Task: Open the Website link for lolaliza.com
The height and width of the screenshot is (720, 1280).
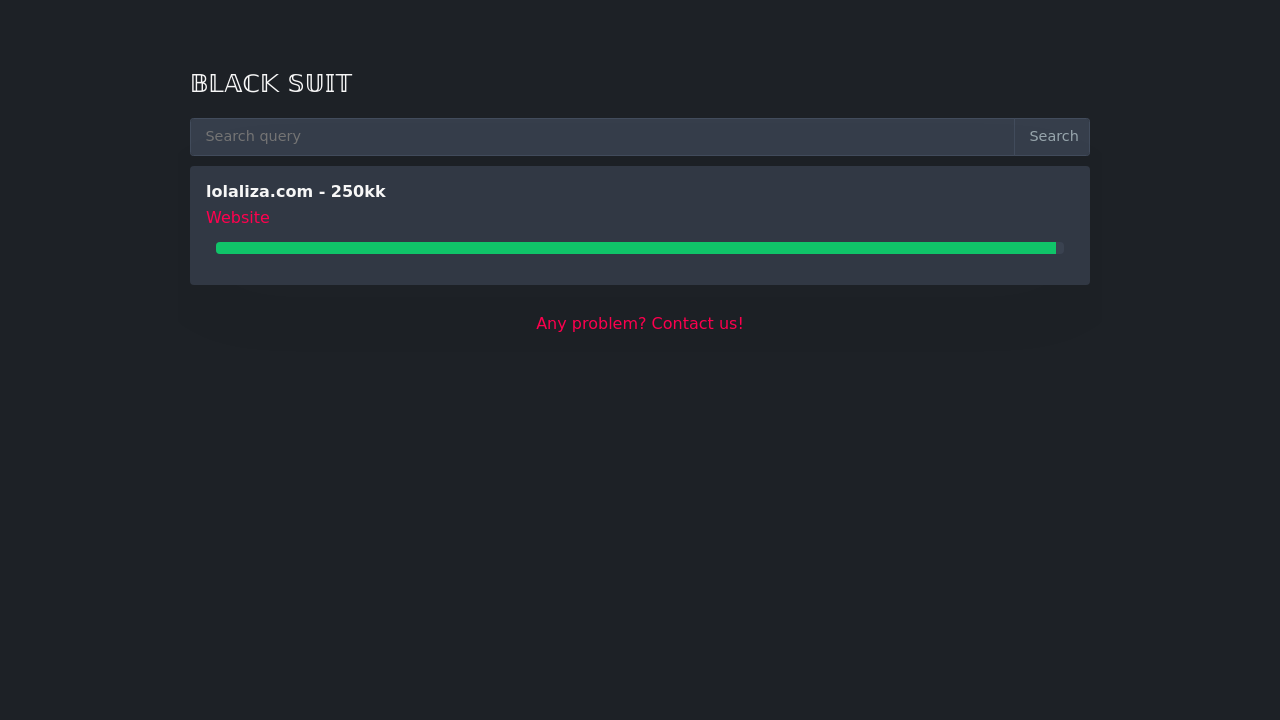Action: click(x=238, y=218)
